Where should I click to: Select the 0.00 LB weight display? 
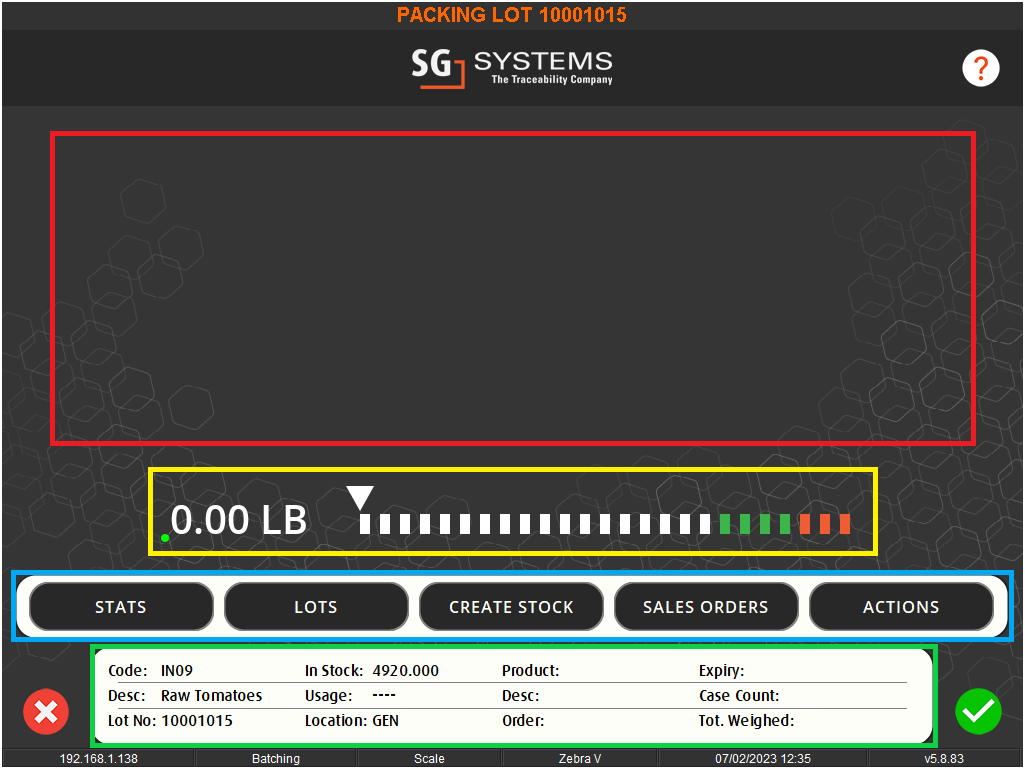(237, 519)
